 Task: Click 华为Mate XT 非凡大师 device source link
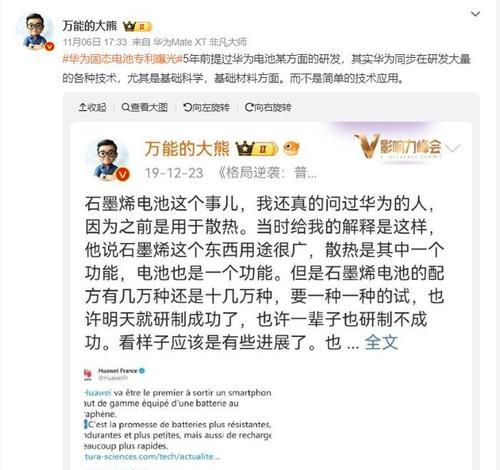click(x=200, y=42)
